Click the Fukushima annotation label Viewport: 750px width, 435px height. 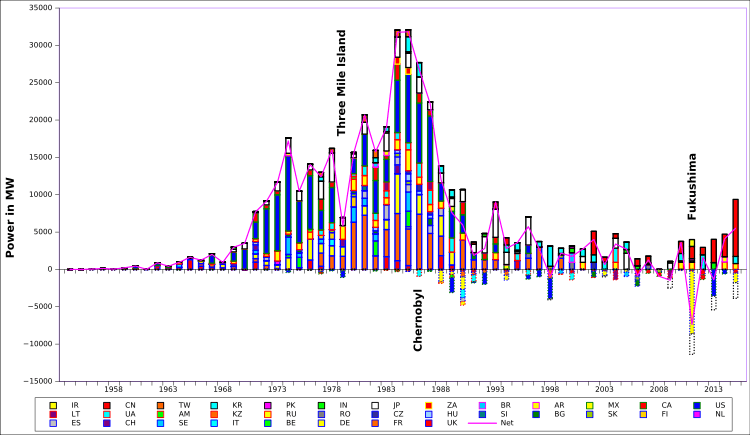(x=692, y=187)
